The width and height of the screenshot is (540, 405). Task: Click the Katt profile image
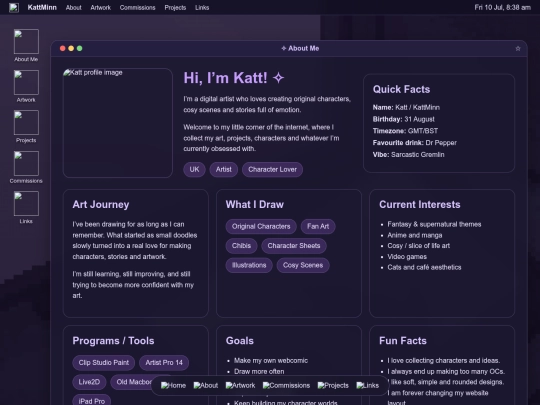coord(118,123)
